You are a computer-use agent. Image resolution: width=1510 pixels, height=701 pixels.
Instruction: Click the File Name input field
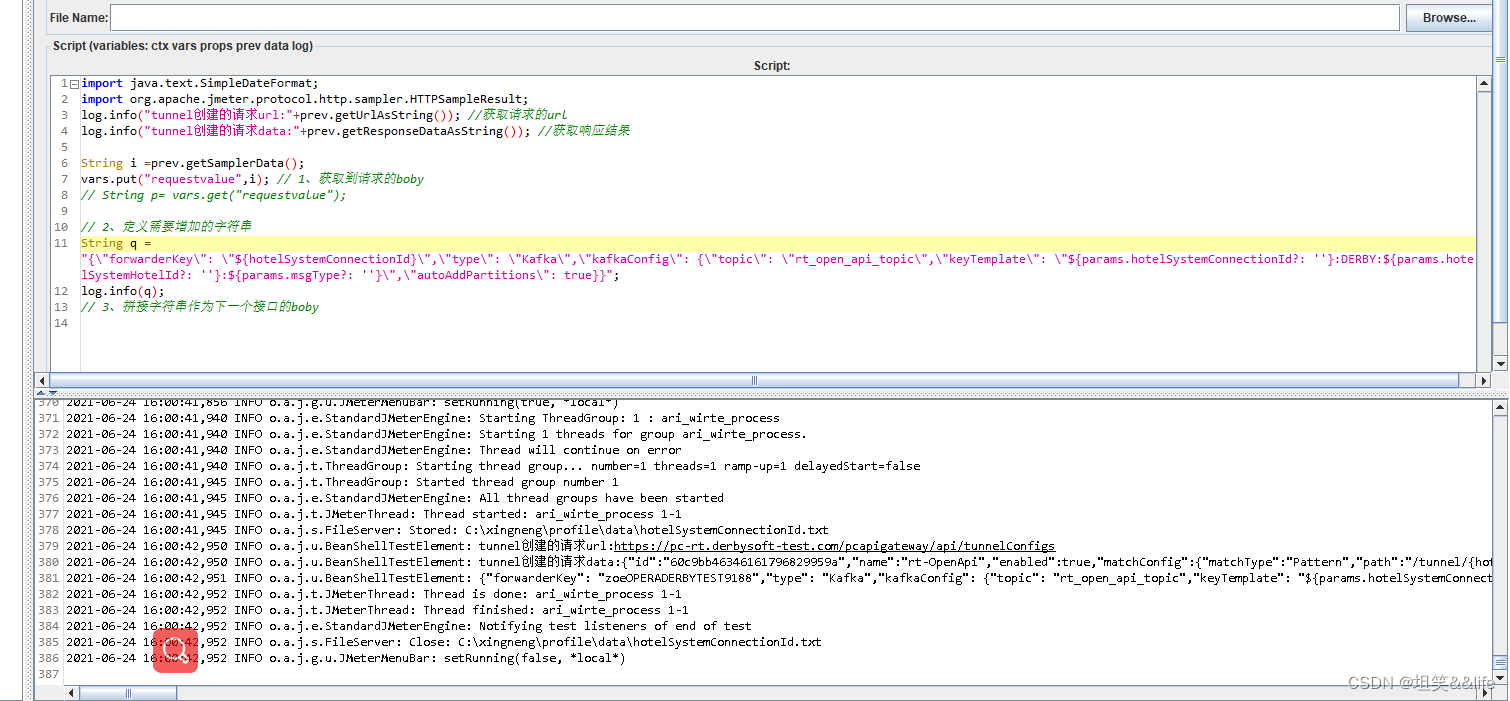[755, 18]
